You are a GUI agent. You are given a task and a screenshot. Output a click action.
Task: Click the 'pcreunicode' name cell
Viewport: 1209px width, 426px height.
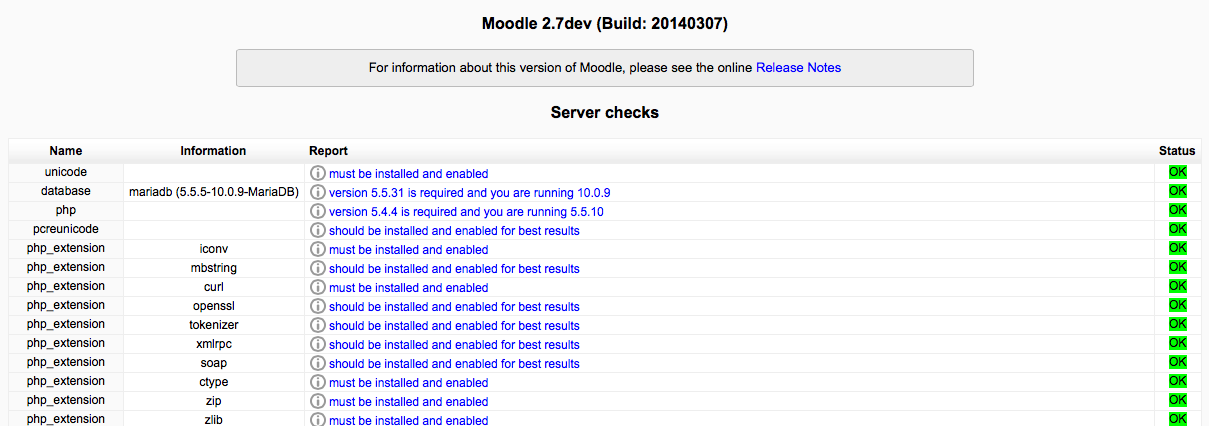coord(66,229)
